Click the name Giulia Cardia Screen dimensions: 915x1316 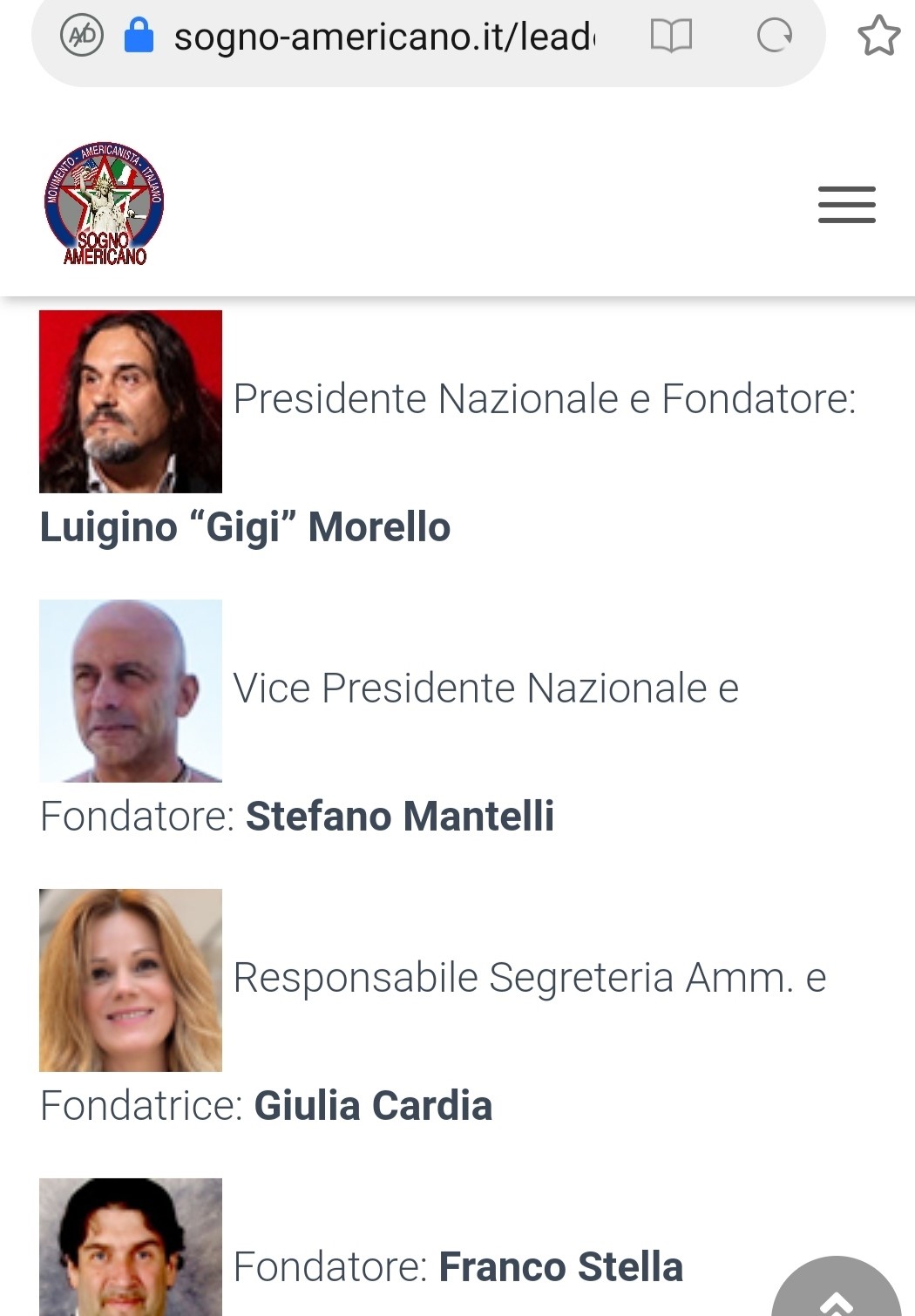[x=373, y=1106]
